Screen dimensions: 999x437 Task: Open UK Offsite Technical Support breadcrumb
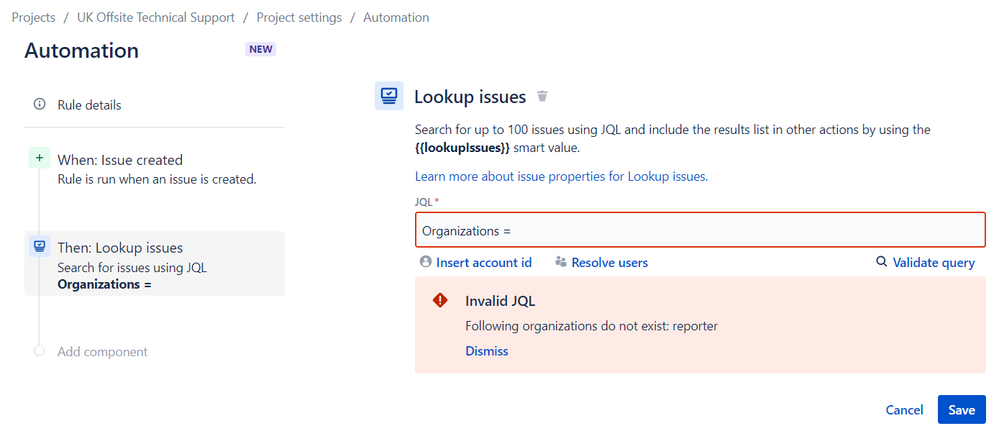pos(156,18)
